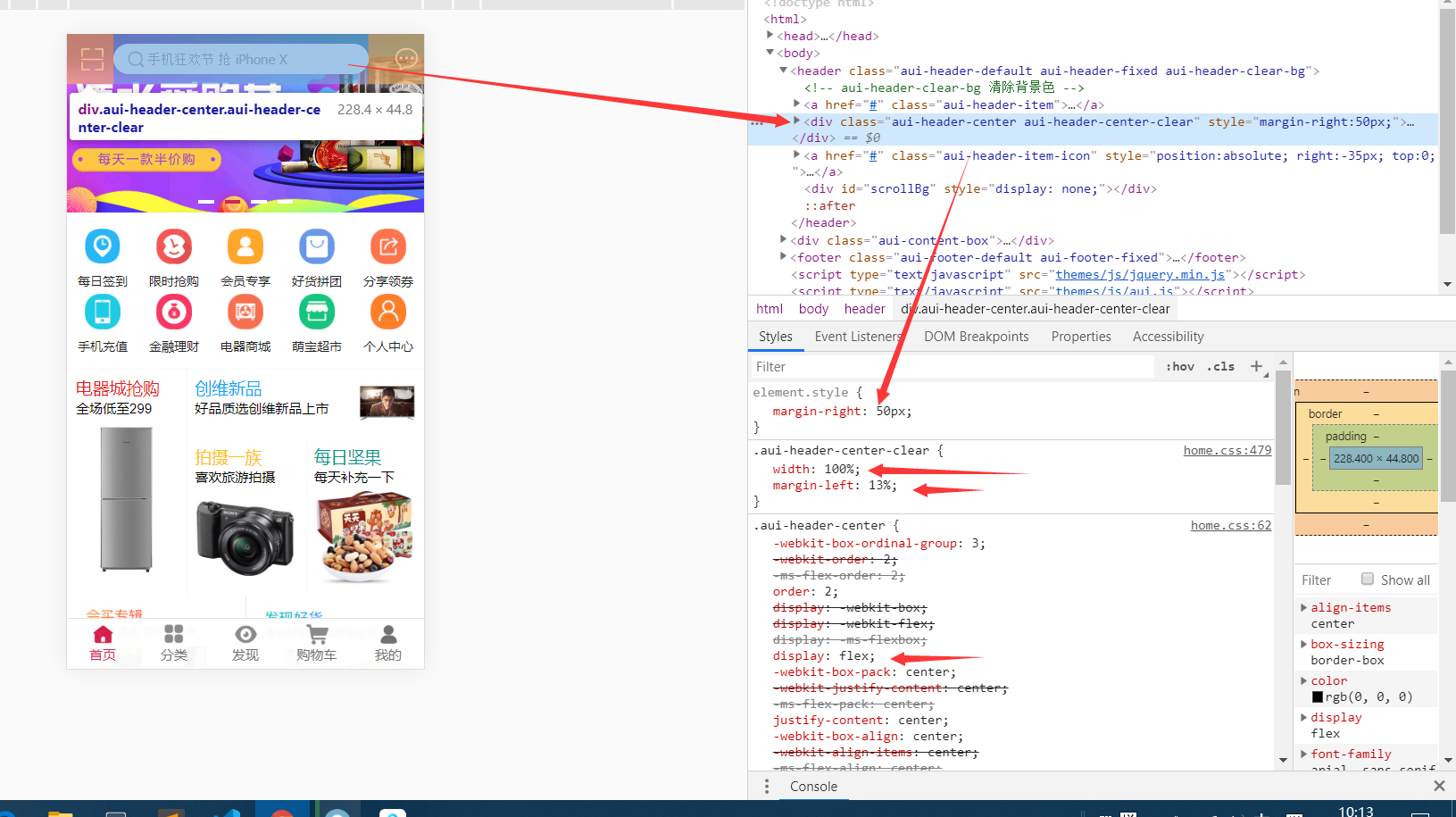Expand the head element node
Image resolution: width=1456 pixels, height=817 pixels.
[x=770, y=36]
